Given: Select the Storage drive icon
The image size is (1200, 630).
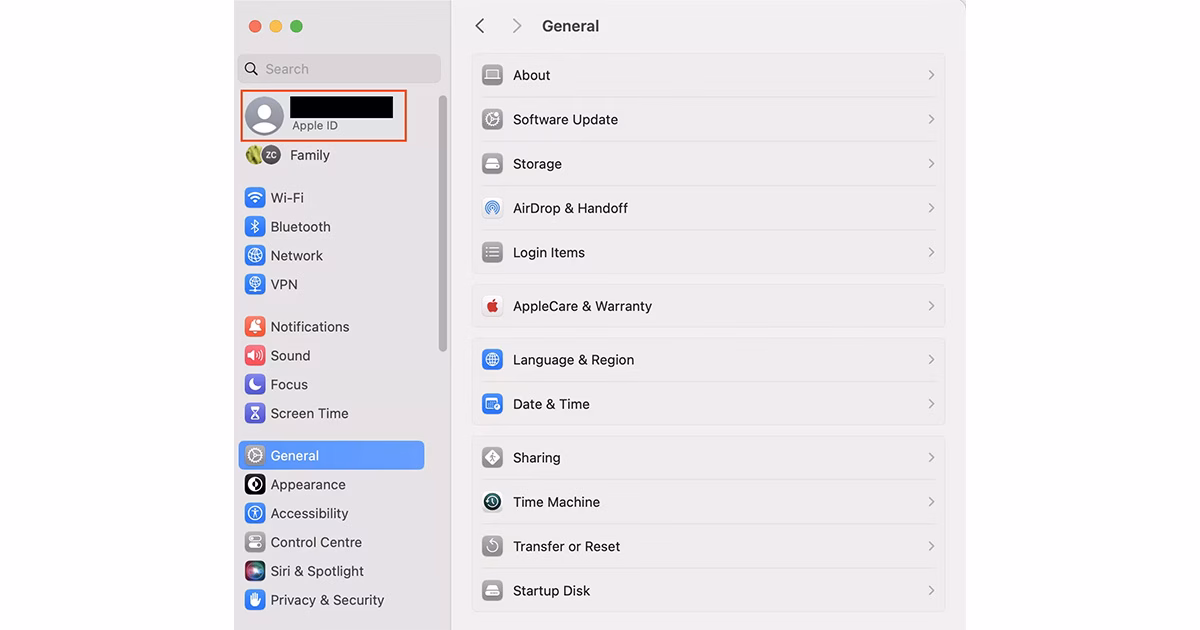Looking at the screenshot, I should pos(492,164).
